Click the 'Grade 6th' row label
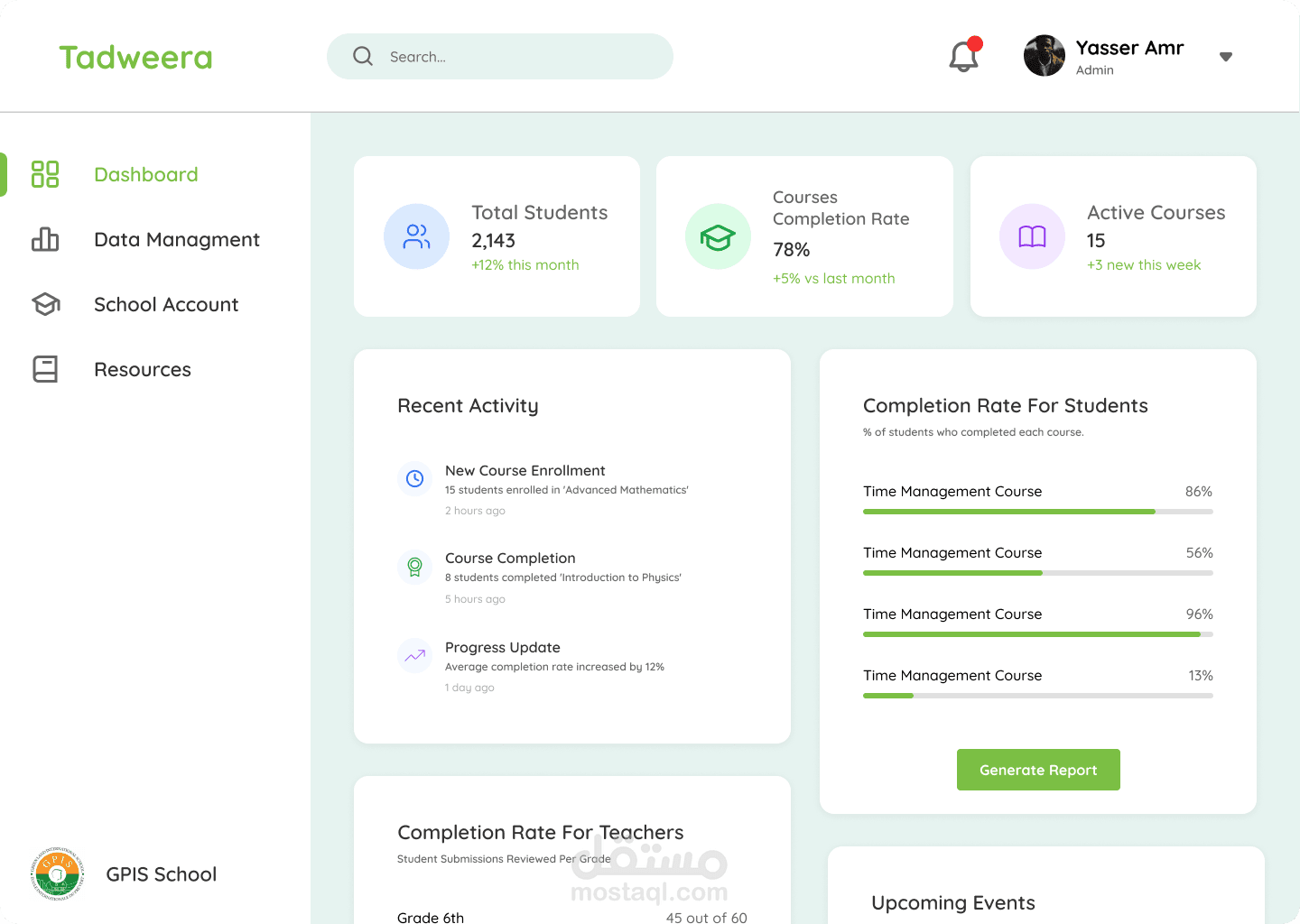1300x924 pixels. (x=431, y=917)
